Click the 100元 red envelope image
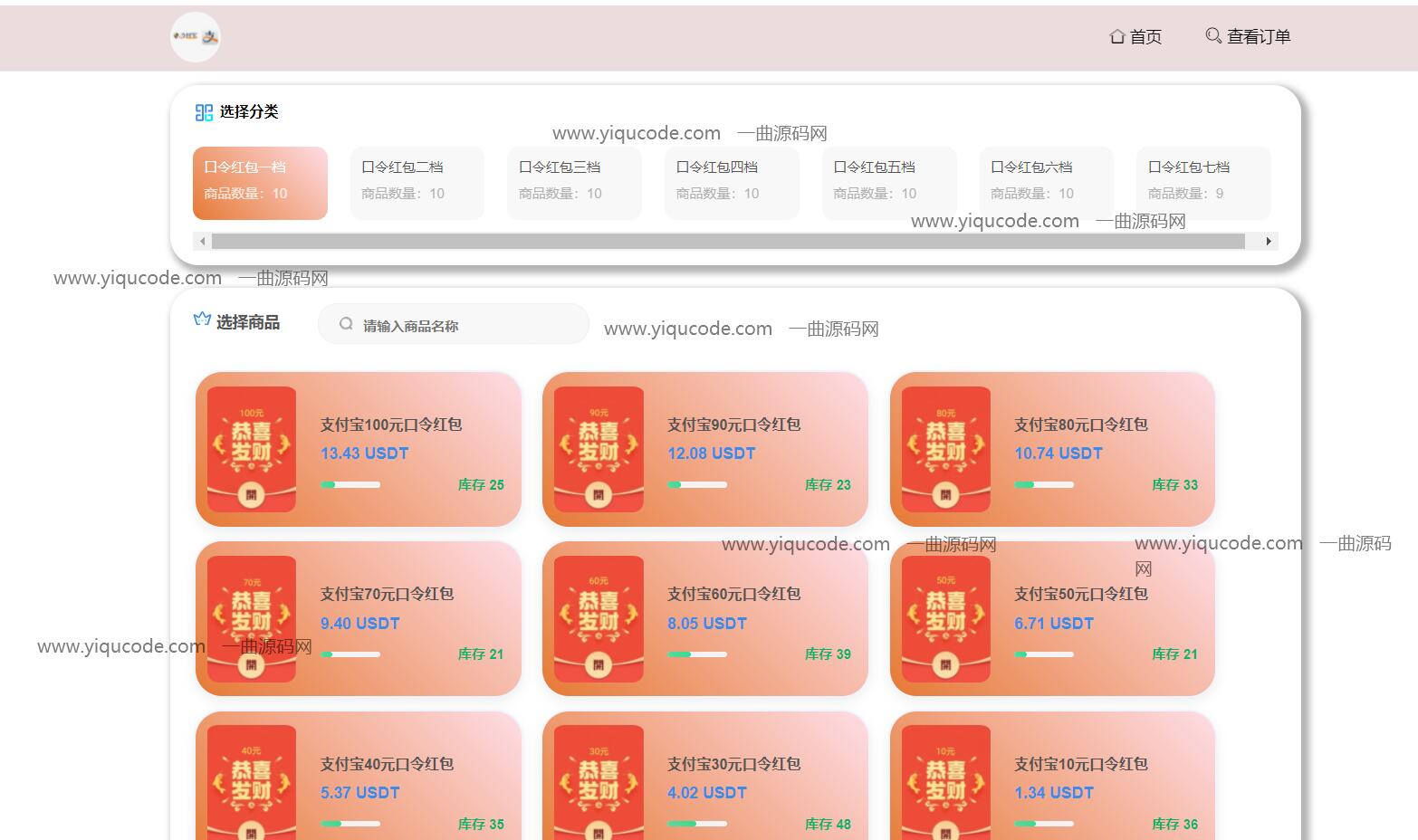Viewport: 1418px width, 840px height. pyautogui.click(x=252, y=449)
